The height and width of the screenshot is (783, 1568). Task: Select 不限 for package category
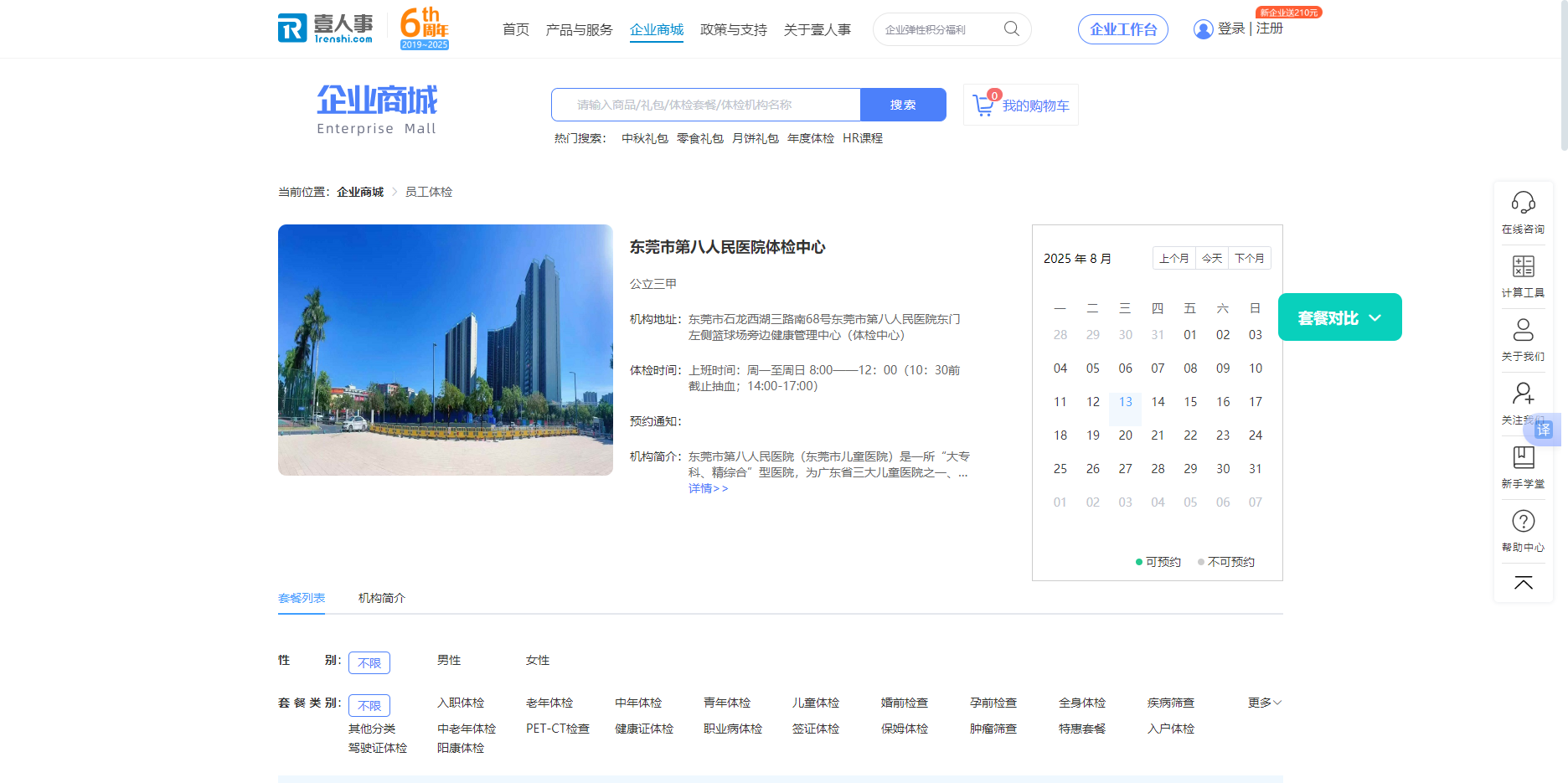[369, 705]
